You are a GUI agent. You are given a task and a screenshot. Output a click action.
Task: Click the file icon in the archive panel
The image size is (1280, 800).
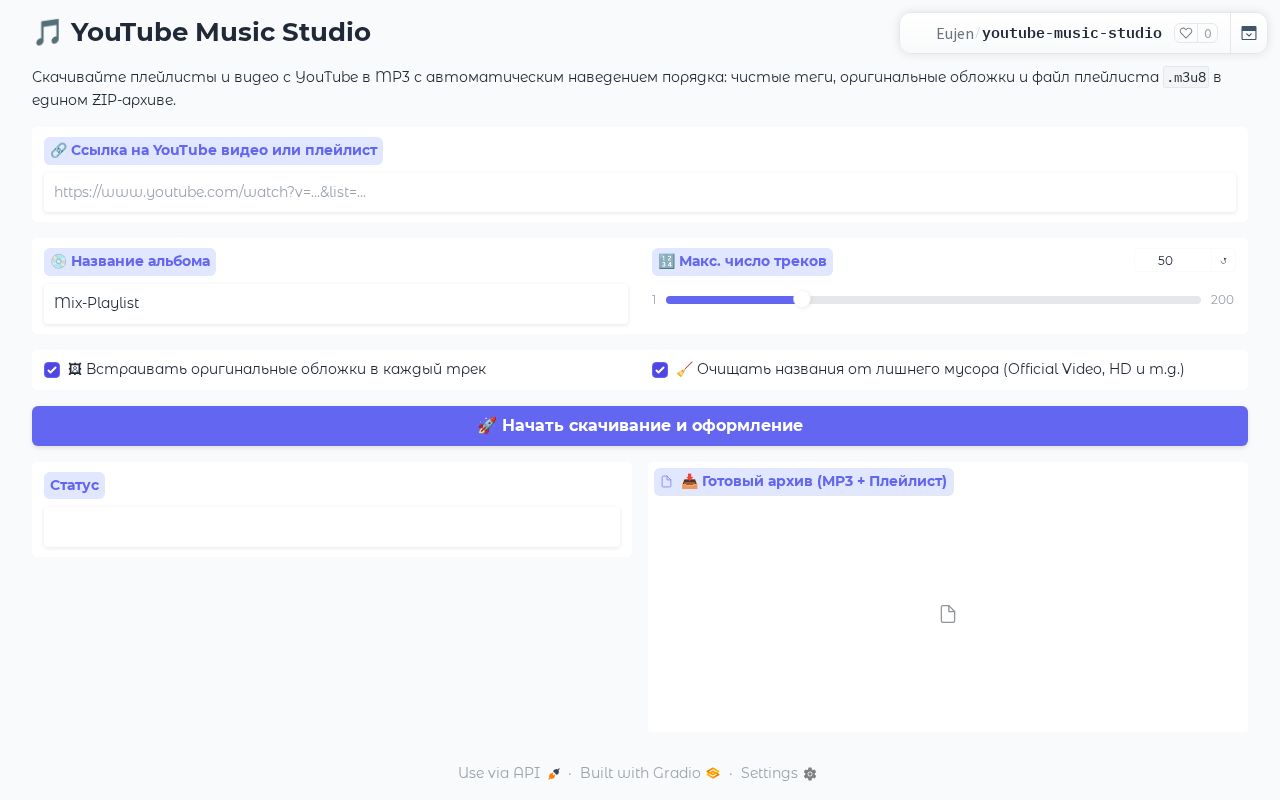[948, 614]
